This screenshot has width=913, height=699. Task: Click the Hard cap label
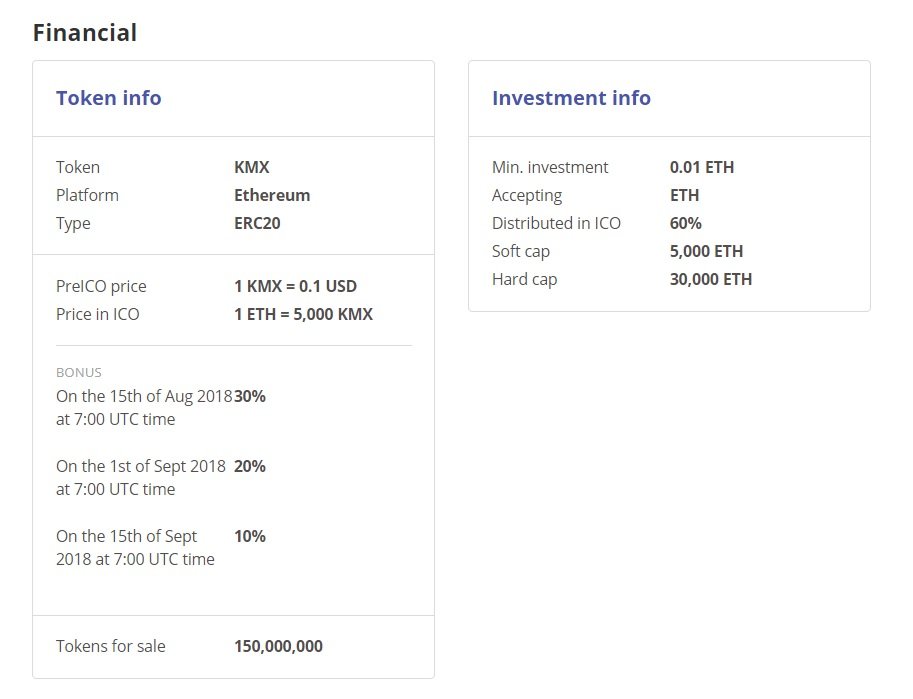(x=525, y=279)
